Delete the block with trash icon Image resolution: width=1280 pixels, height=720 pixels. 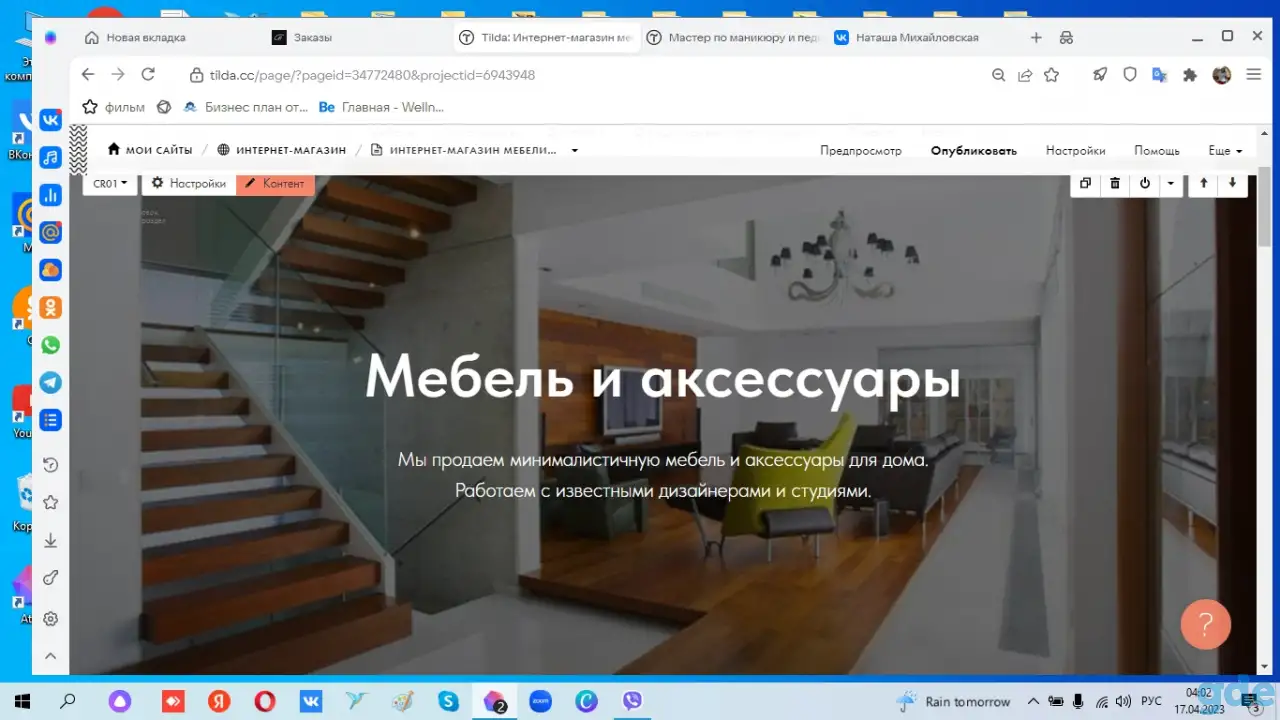1115,183
